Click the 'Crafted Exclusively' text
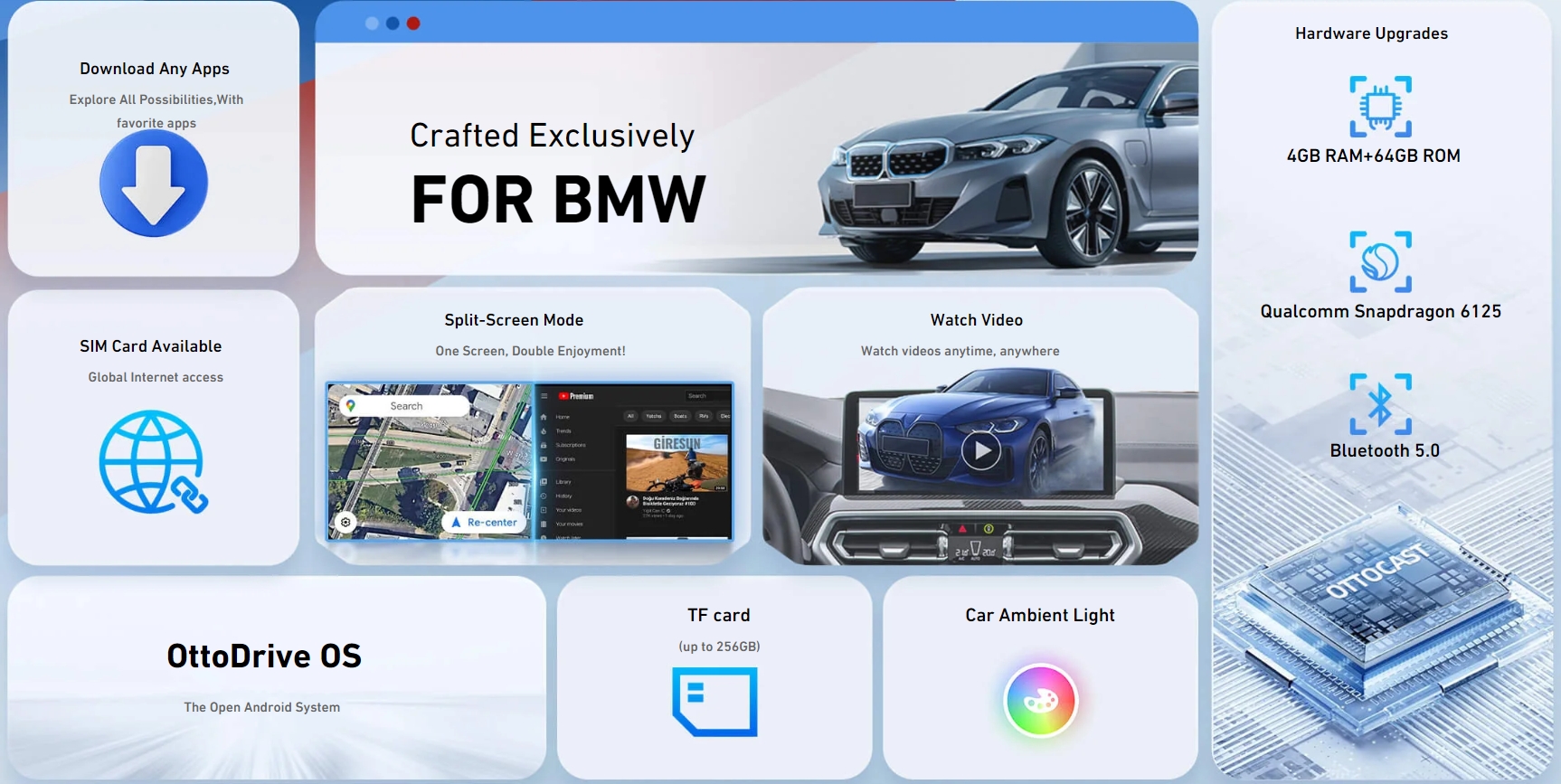1561x784 pixels. coord(552,136)
